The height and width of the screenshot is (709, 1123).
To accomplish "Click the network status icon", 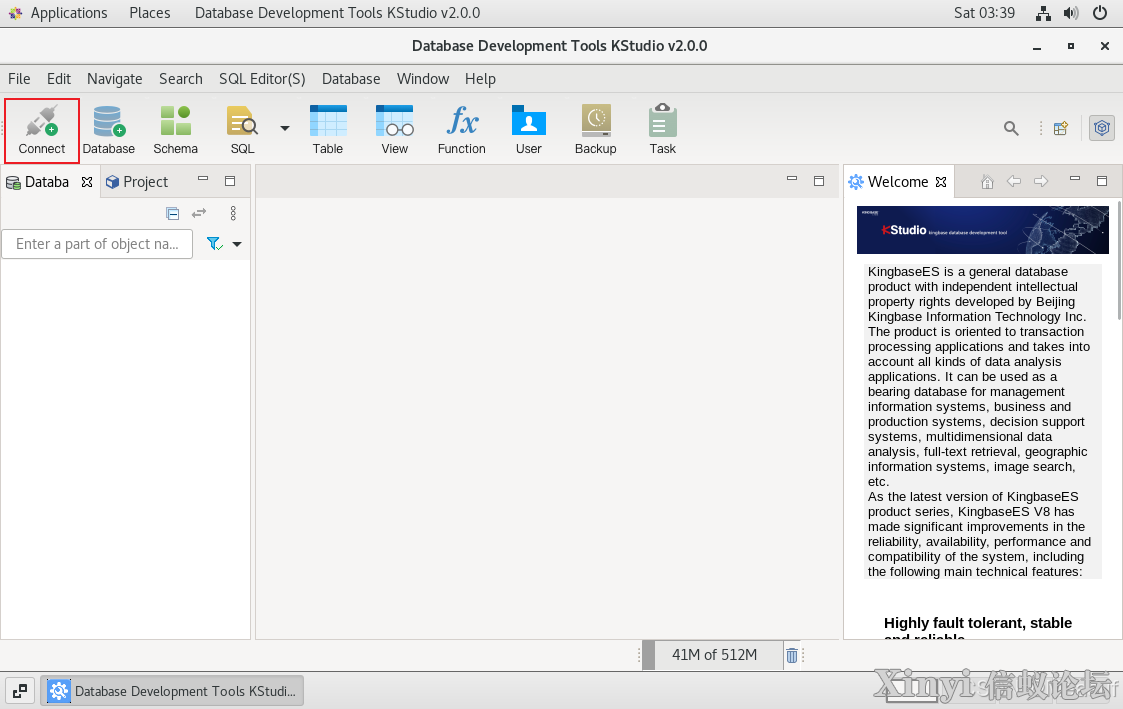I will (1044, 13).
